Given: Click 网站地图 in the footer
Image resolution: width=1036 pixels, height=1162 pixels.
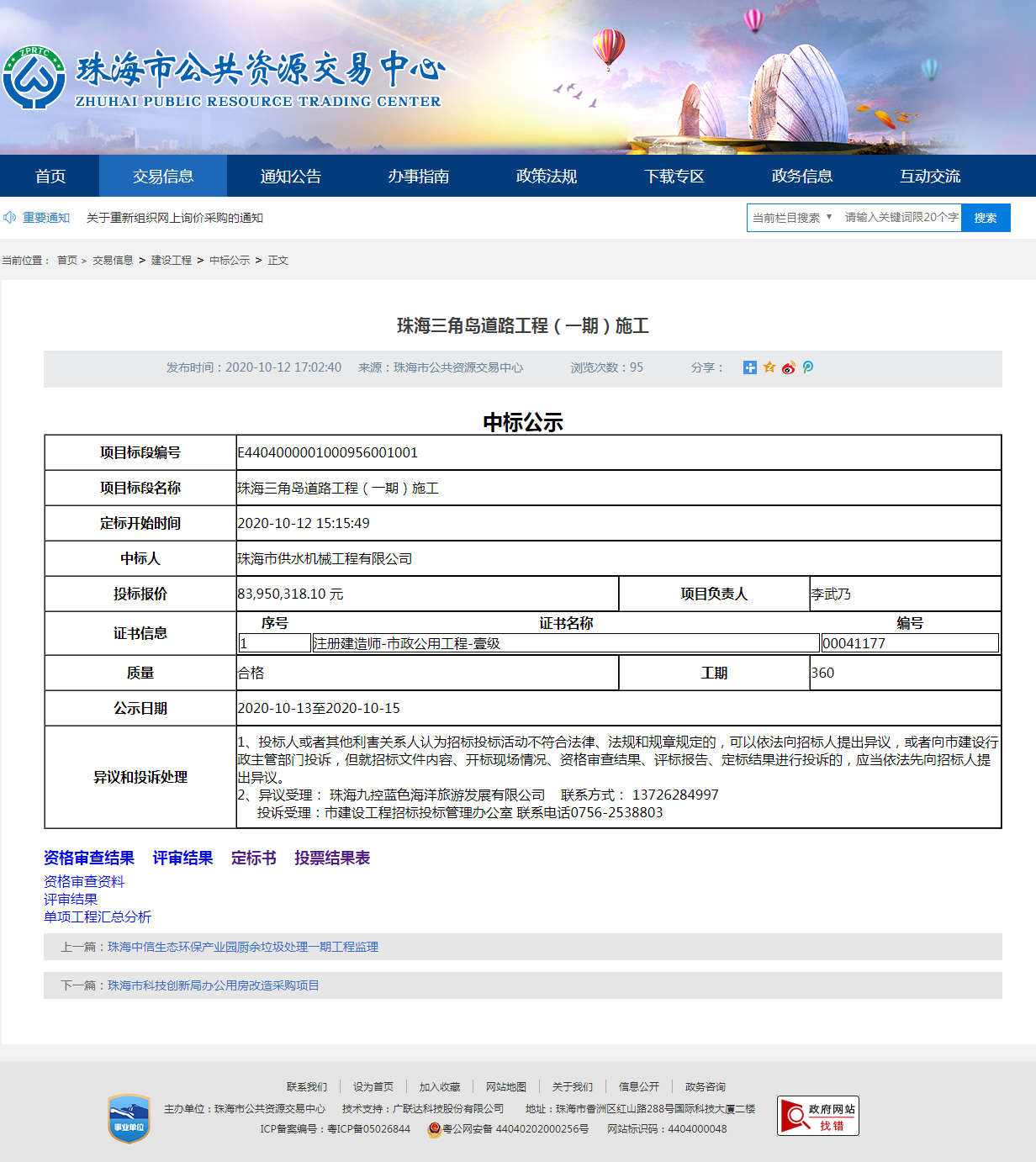Looking at the screenshot, I should tap(506, 1087).
